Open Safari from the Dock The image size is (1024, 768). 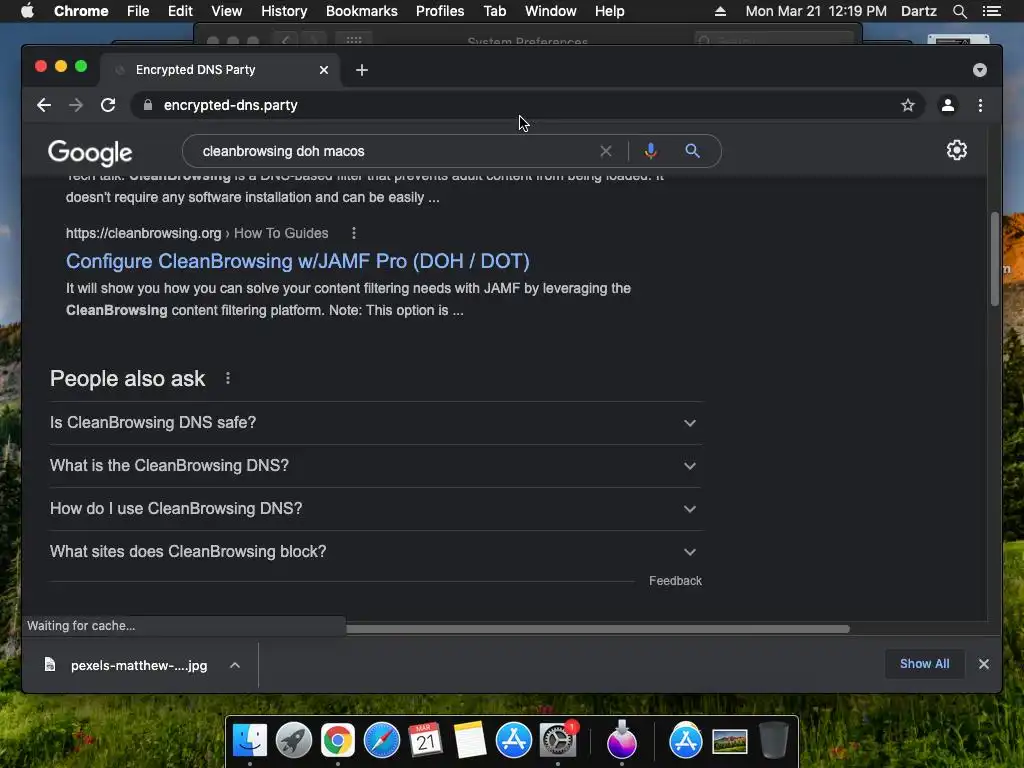point(381,741)
